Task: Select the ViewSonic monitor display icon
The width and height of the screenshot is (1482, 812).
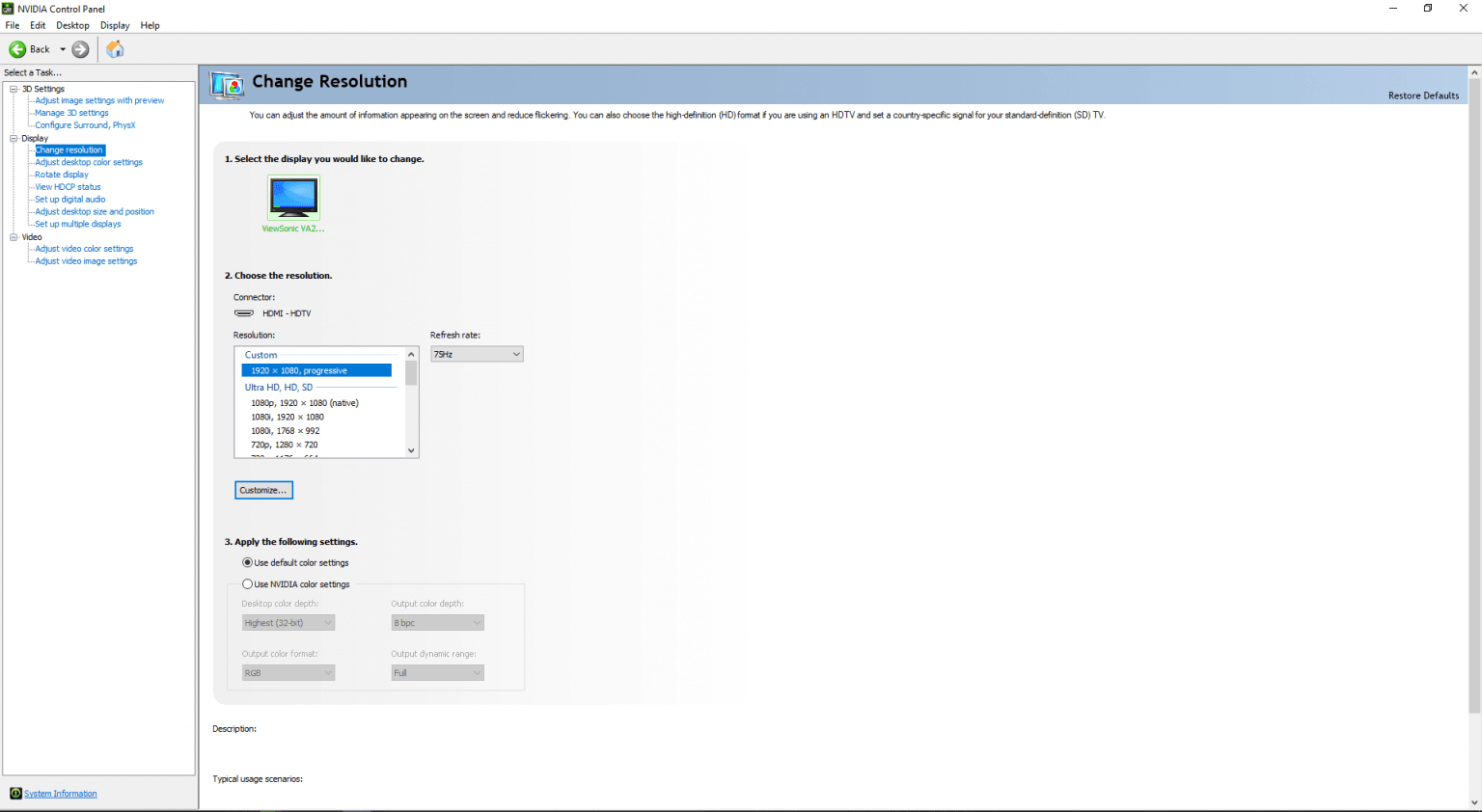Action: (x=293, y=199)
